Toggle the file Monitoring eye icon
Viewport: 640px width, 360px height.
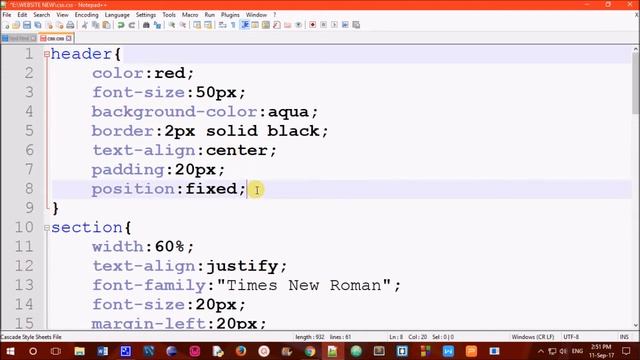(298, 25)
